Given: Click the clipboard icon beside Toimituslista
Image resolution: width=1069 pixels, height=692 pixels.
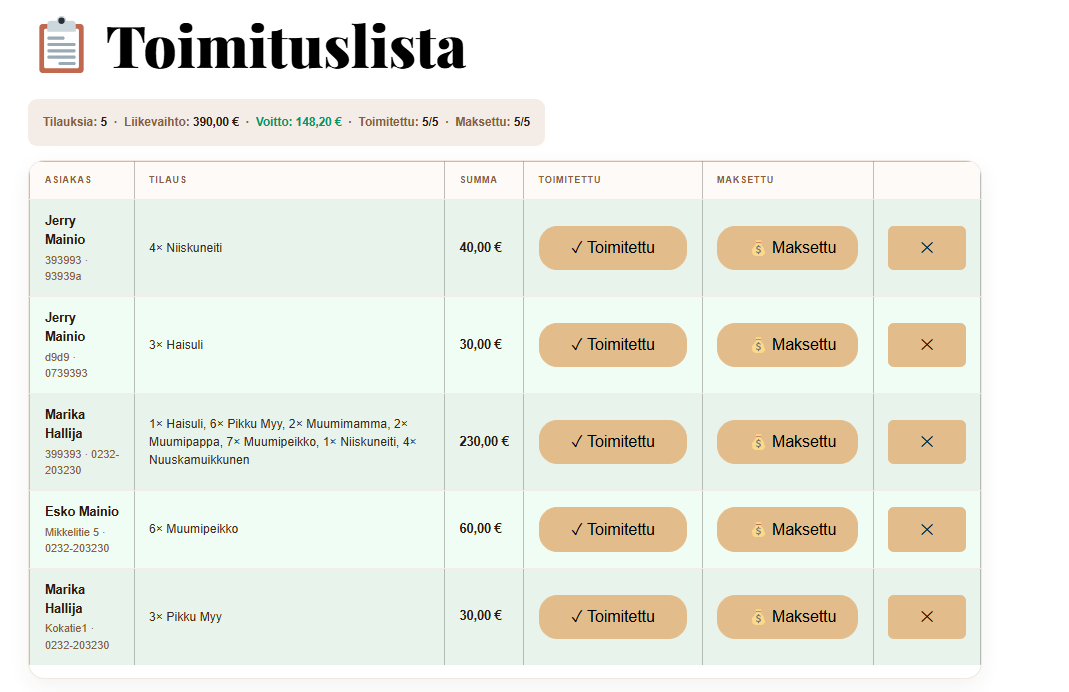Looking at the screenshot, I should [61, 45].
